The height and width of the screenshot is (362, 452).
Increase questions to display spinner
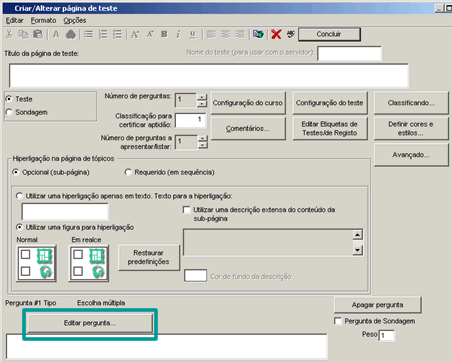tap(202, 138)
